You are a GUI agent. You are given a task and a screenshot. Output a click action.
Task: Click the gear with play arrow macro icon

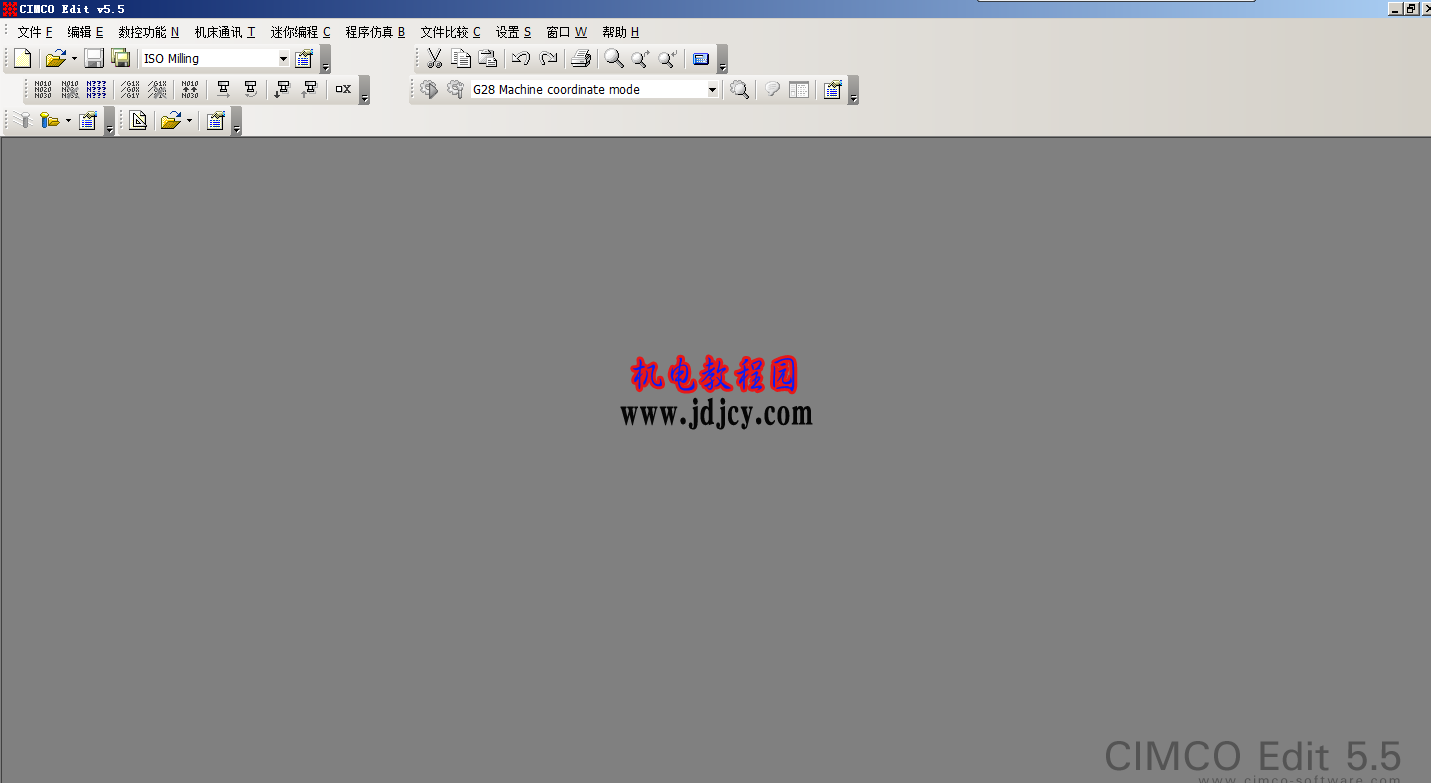point(429,90)
